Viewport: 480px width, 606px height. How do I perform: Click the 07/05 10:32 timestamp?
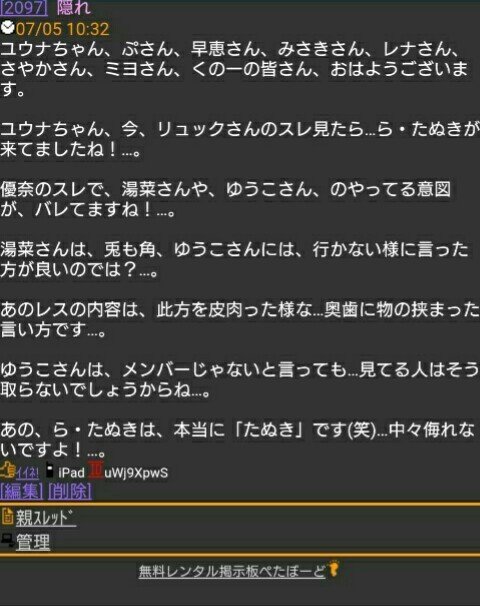(x=63, y=29)
